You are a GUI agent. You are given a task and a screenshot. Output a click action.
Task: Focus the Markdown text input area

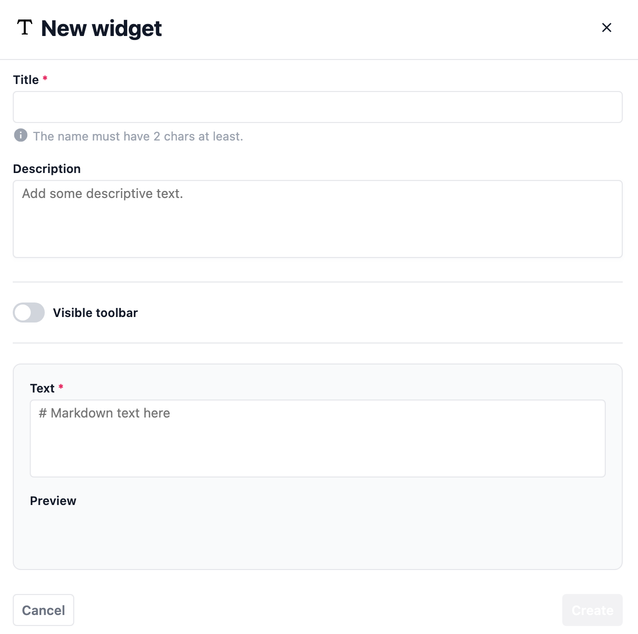pos(317,438)
